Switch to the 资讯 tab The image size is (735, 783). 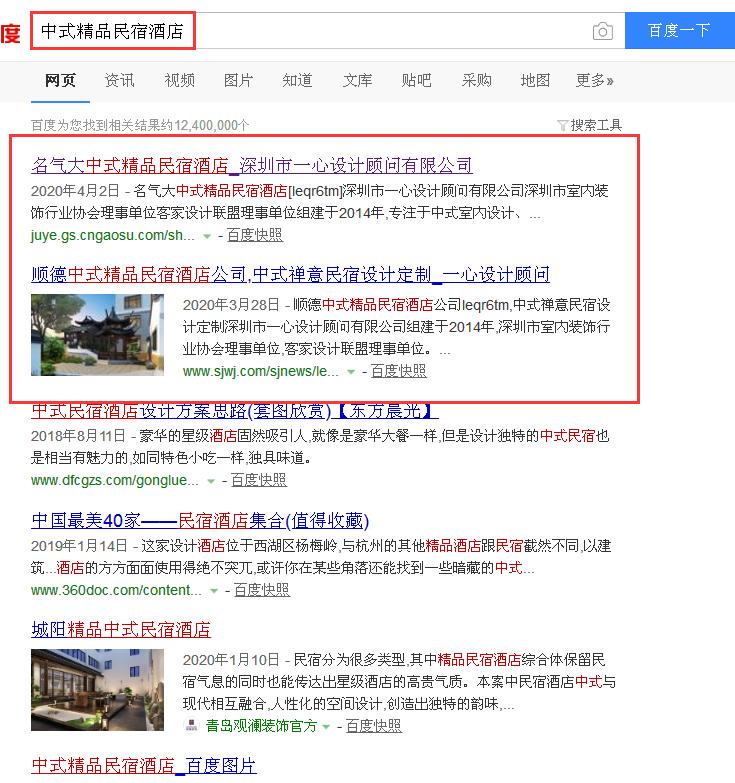[120, 80]
